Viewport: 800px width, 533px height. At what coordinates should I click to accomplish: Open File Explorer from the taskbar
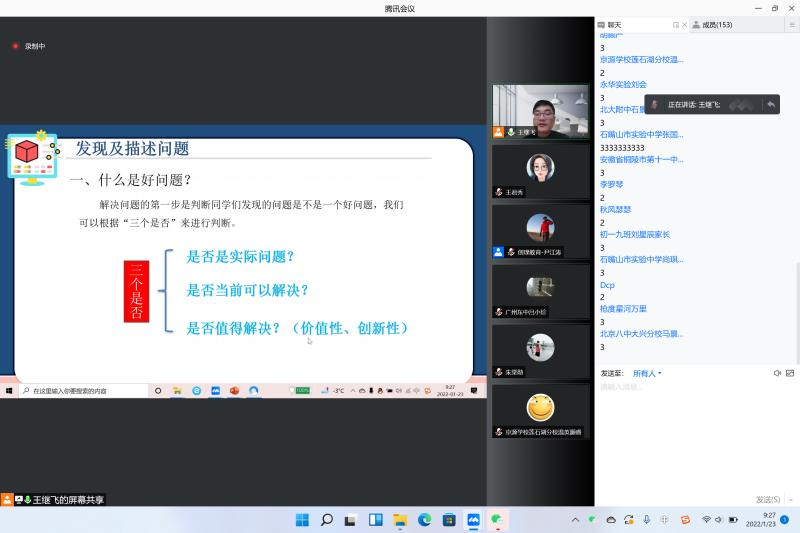click(400, 520)
